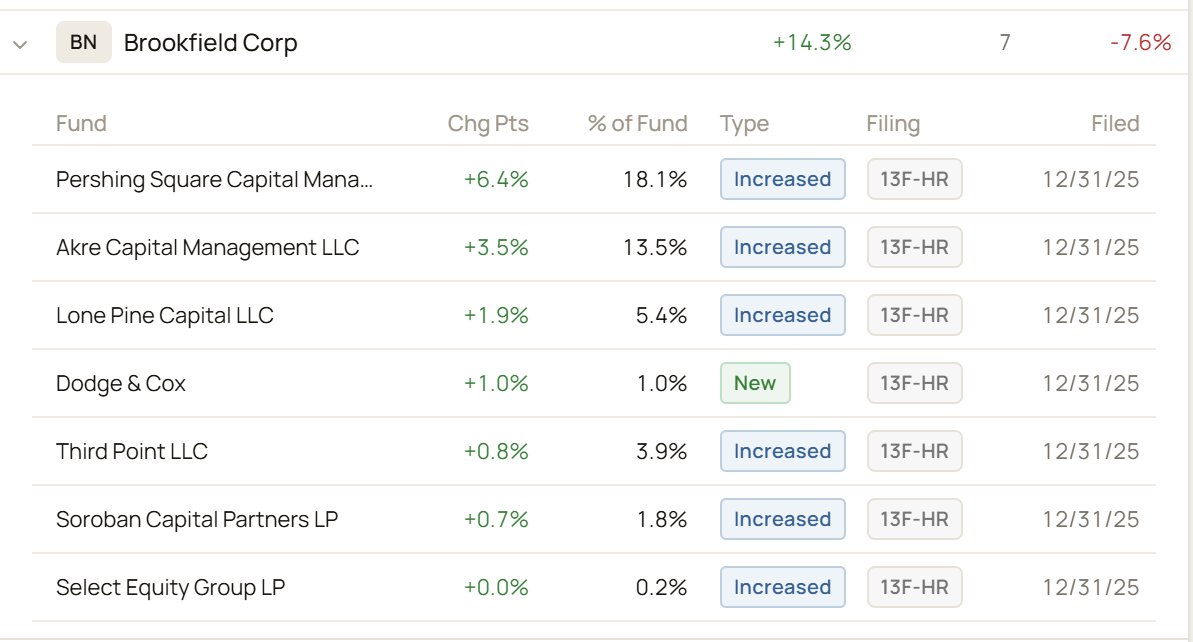
Task: Open the Brookfield Corp company name
Action: pos(211,43)
